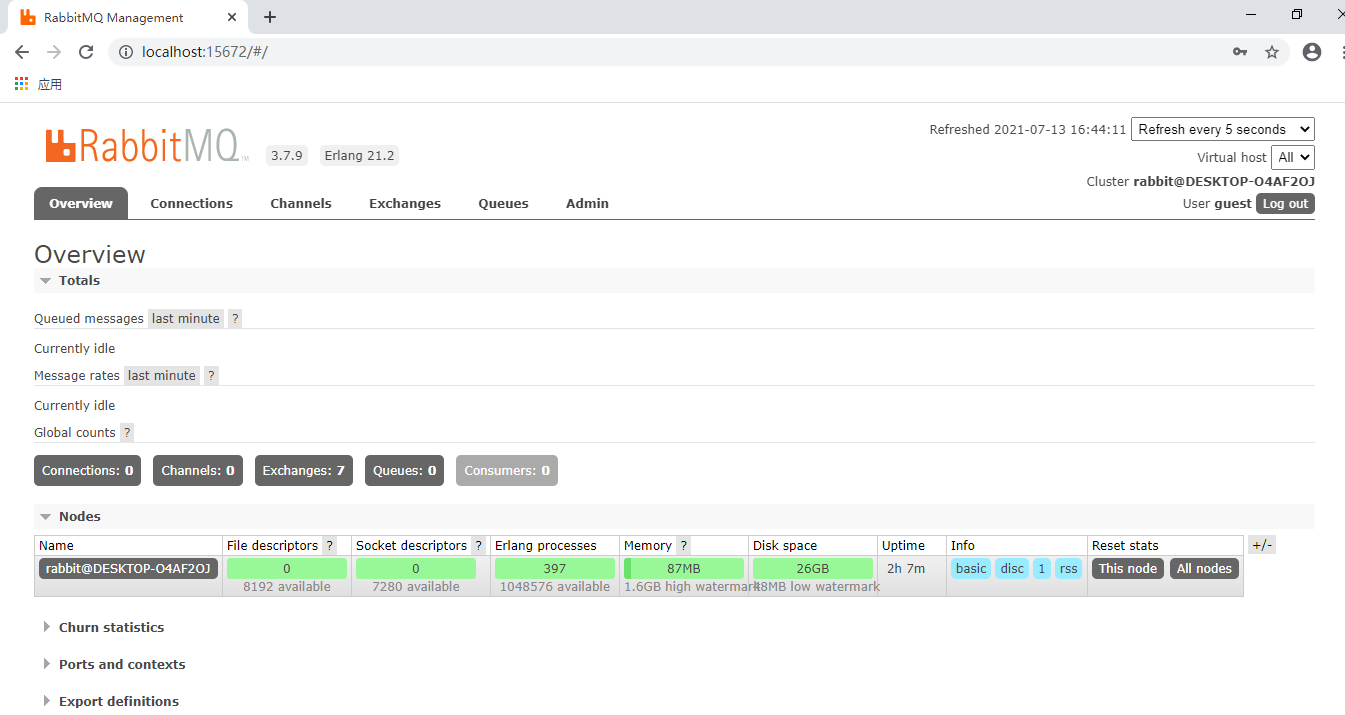Open the Chrome profile avatar
Screen dimensions: 1345x715
coord(1312,52)
